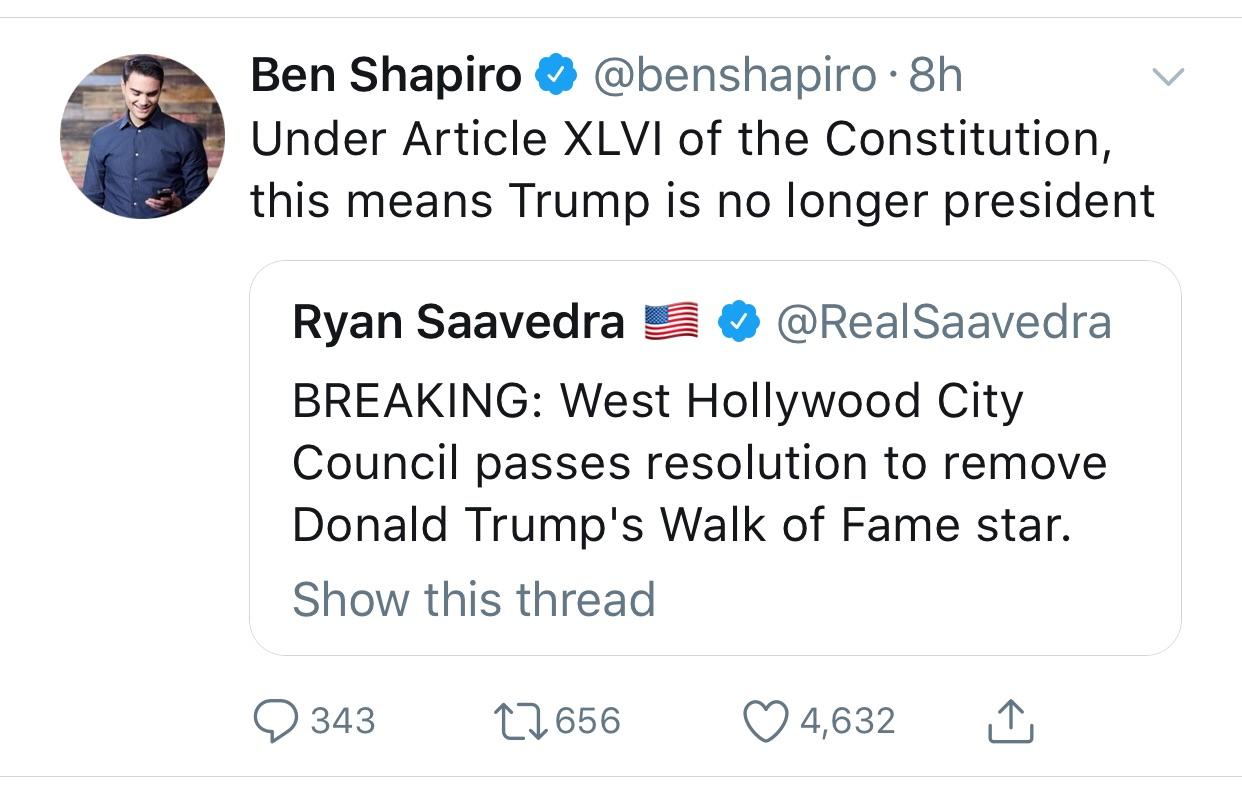Open the tweet options chevron menu
This screenshot has width=1242, height=786.
coord(1168,76)
